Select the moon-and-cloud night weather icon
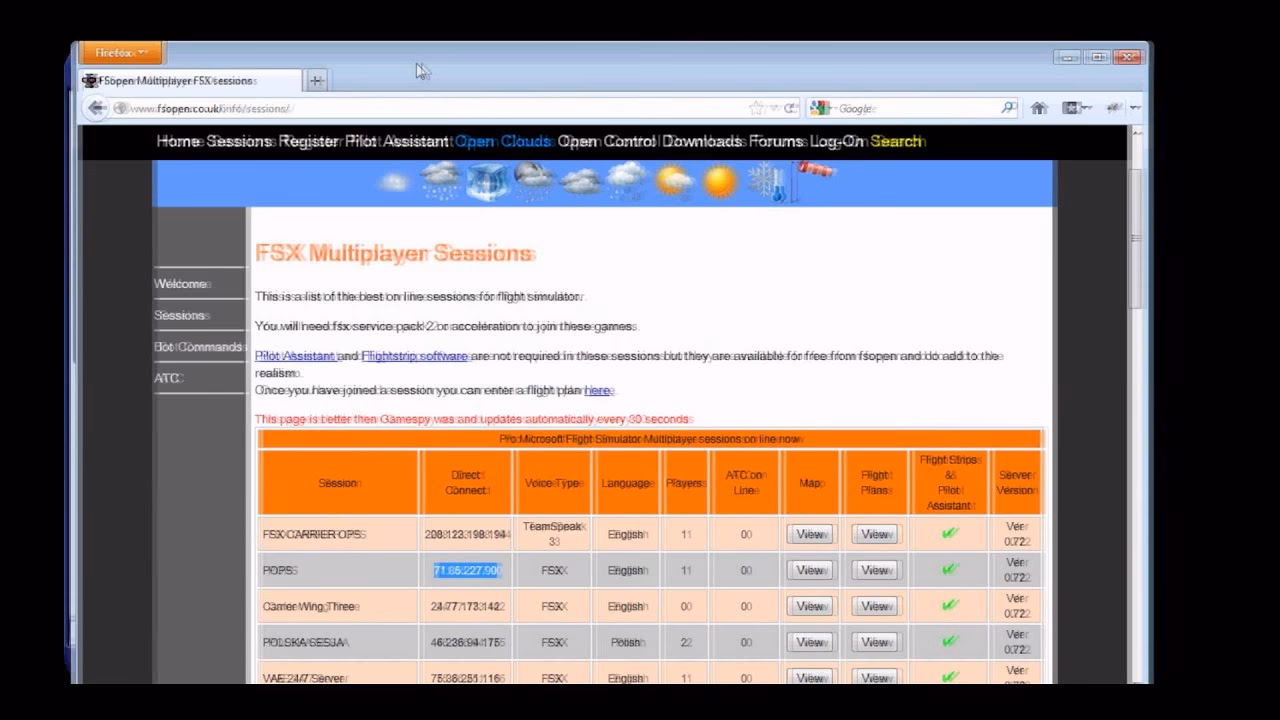 (533, 182)
